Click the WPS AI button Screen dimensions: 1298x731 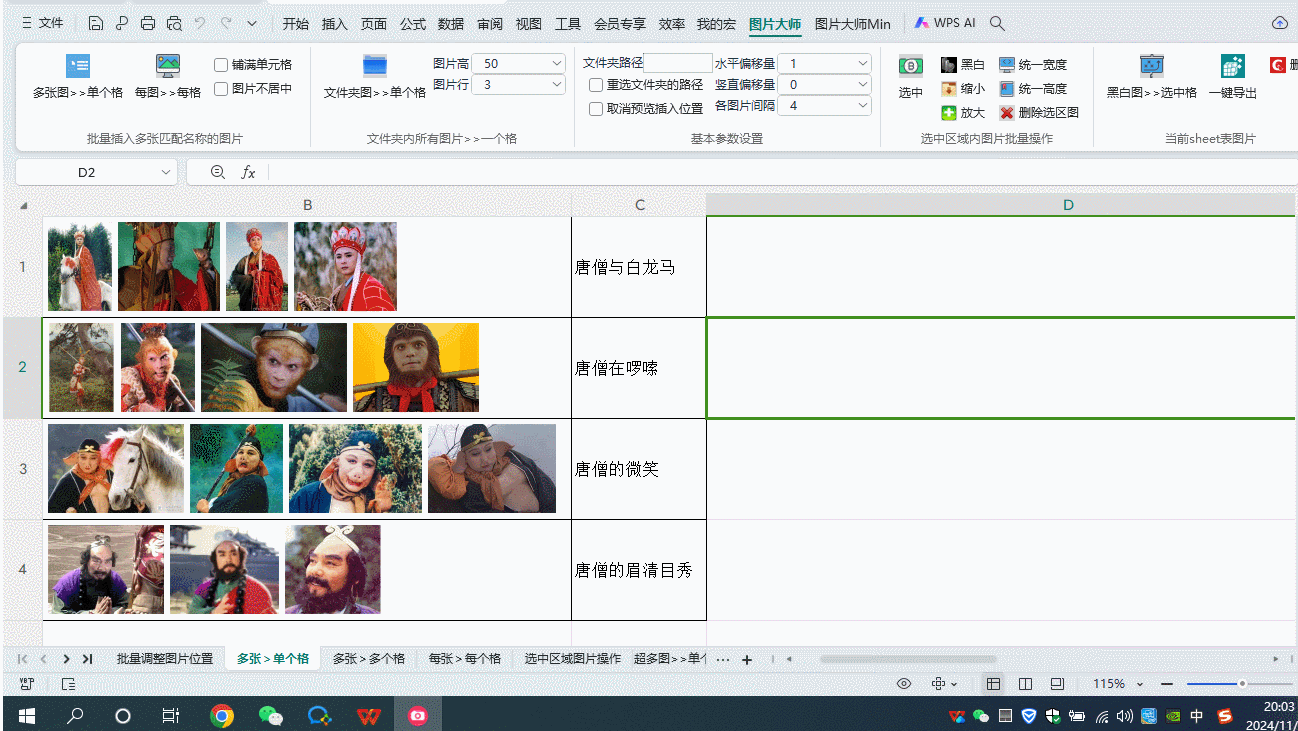pos(945,23)
